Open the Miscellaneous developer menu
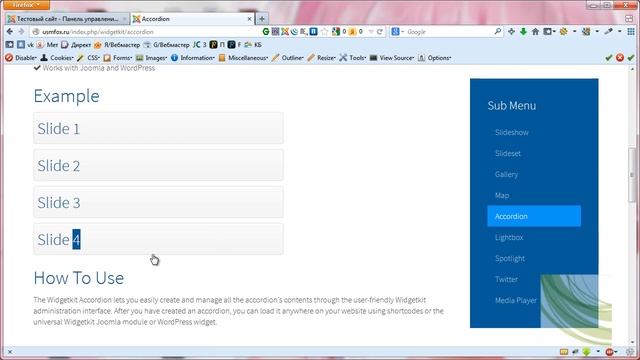 point(243,58)
